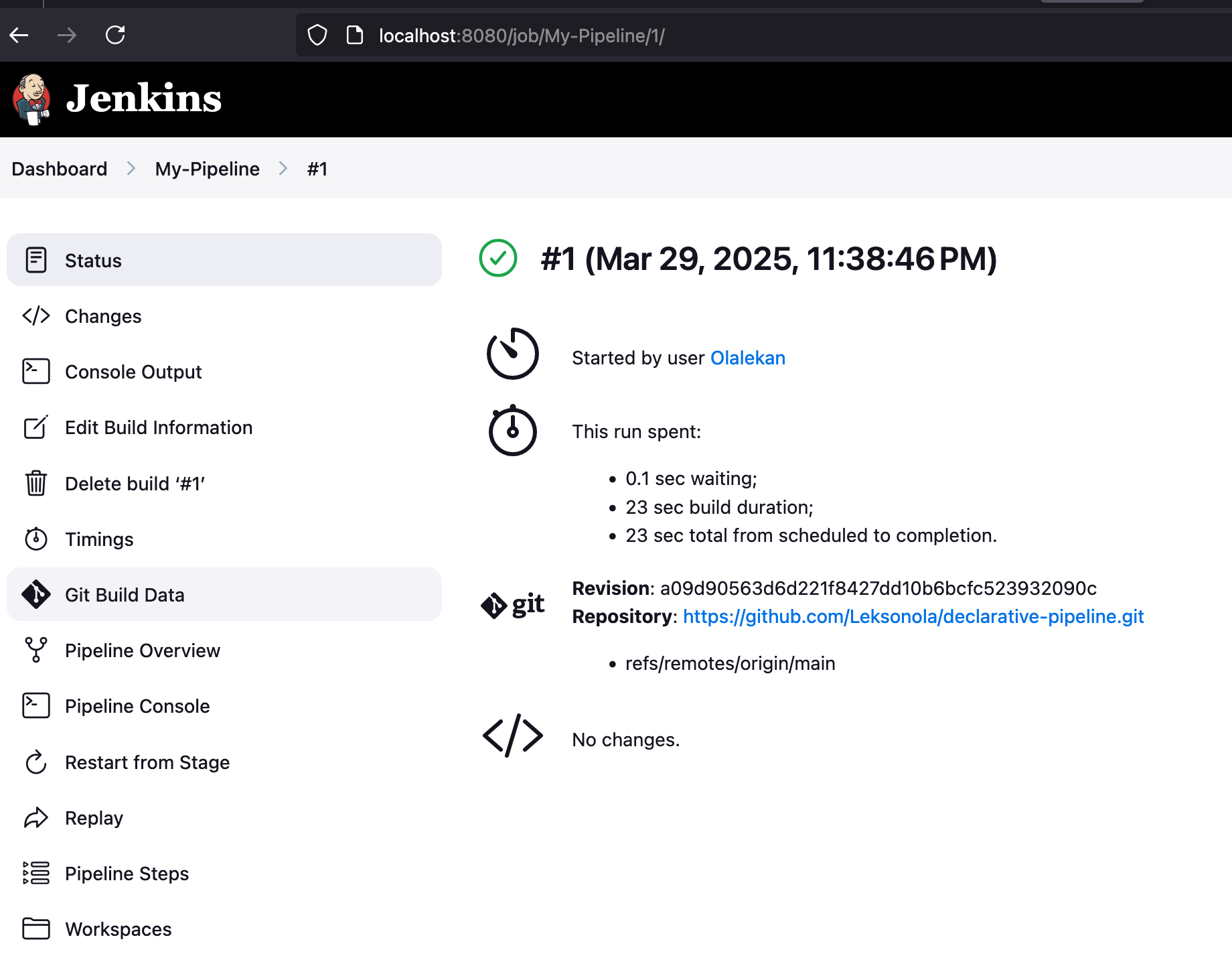1232x970 pixels.
Task: Open Pipeline Overview
Action: point(224,650)
